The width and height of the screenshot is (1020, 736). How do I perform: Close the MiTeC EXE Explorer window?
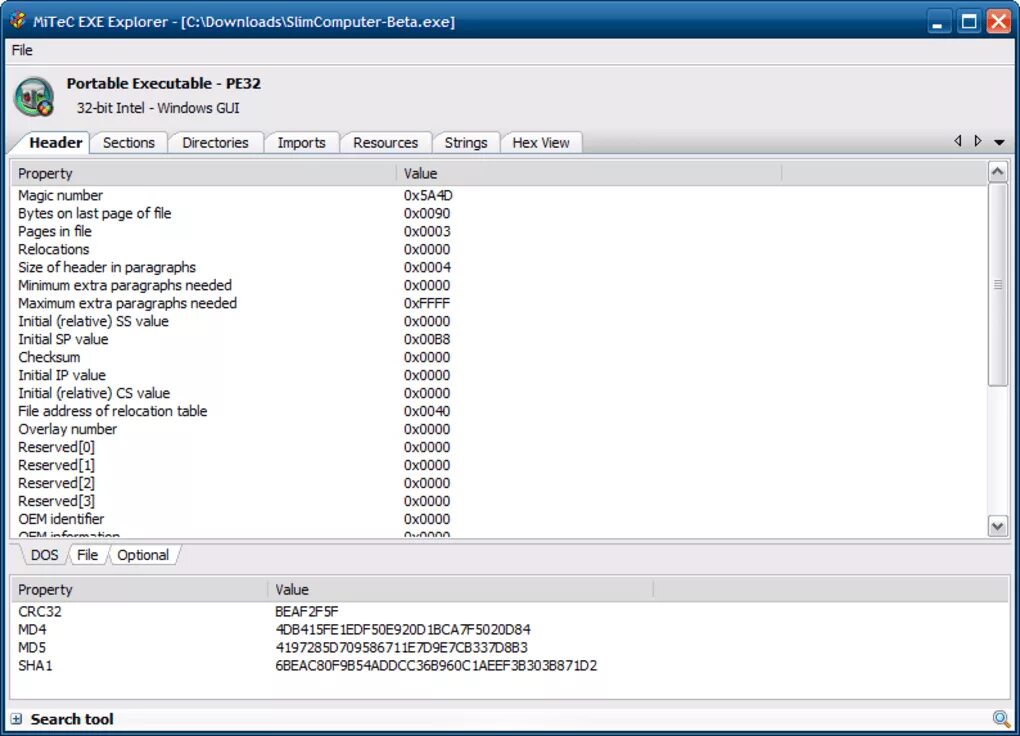point(999,21)
